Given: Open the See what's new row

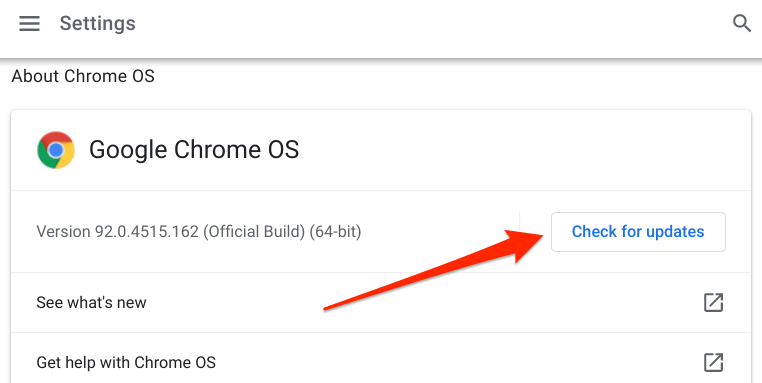Looking at the screenshot, I should click(x=381, y=302).
